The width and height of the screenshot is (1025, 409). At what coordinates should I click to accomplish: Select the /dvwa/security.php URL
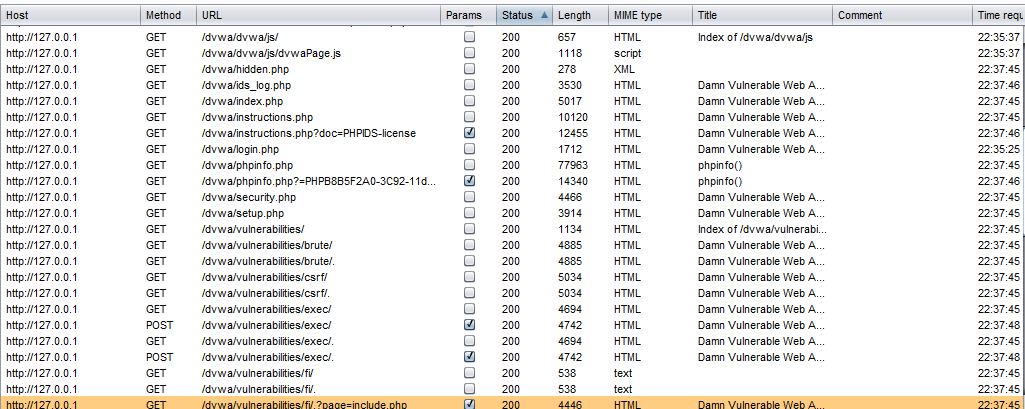coord(249,197)
